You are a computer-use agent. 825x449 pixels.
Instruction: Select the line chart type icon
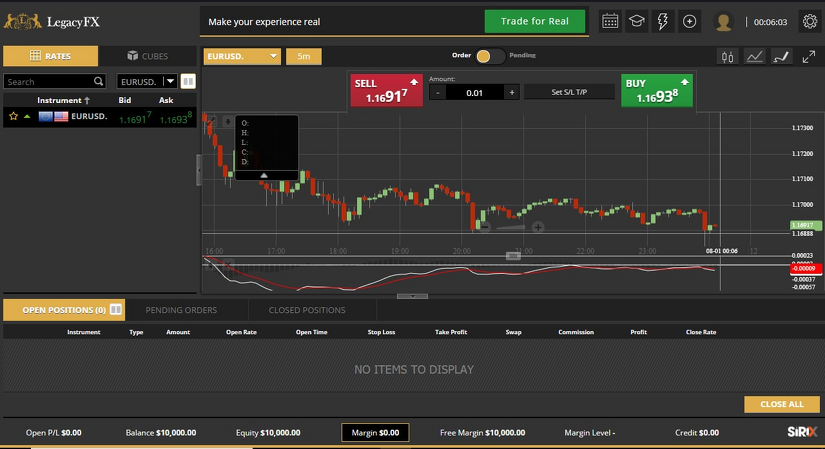[x=754, y=57]
